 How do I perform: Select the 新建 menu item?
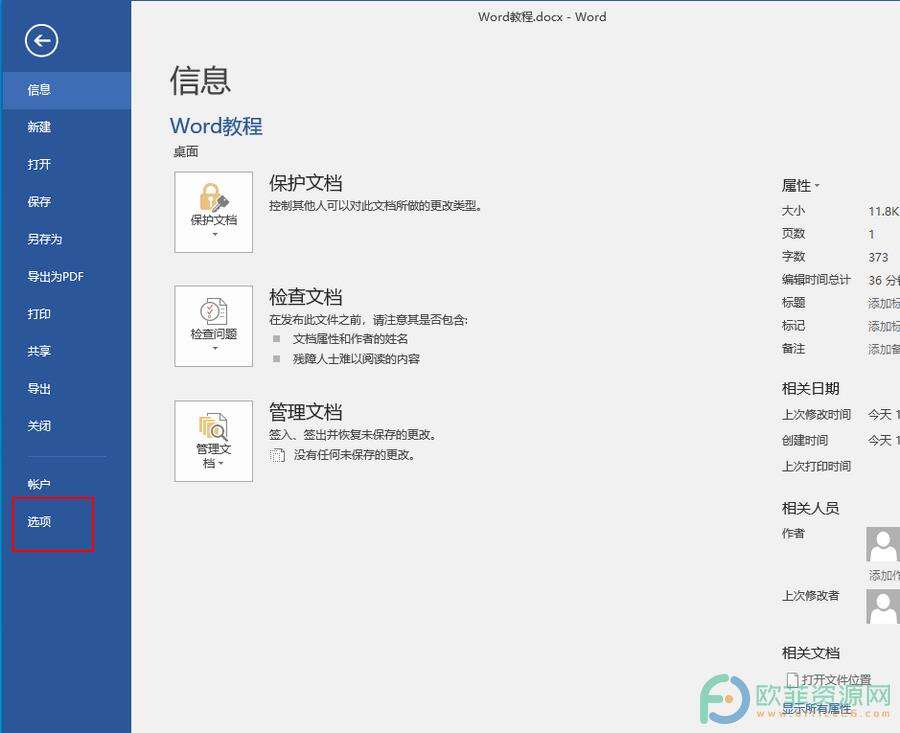tap(65, 127)
